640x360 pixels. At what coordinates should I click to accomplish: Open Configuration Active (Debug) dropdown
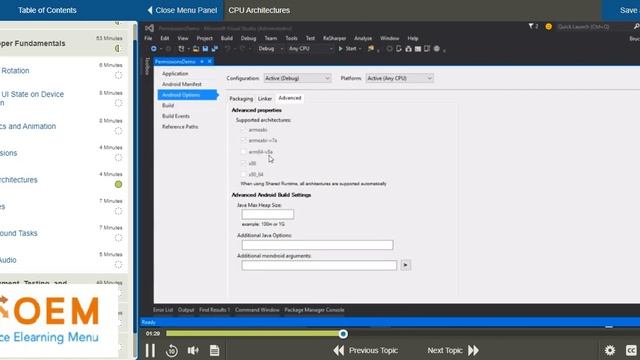click(x=297, y=78)
